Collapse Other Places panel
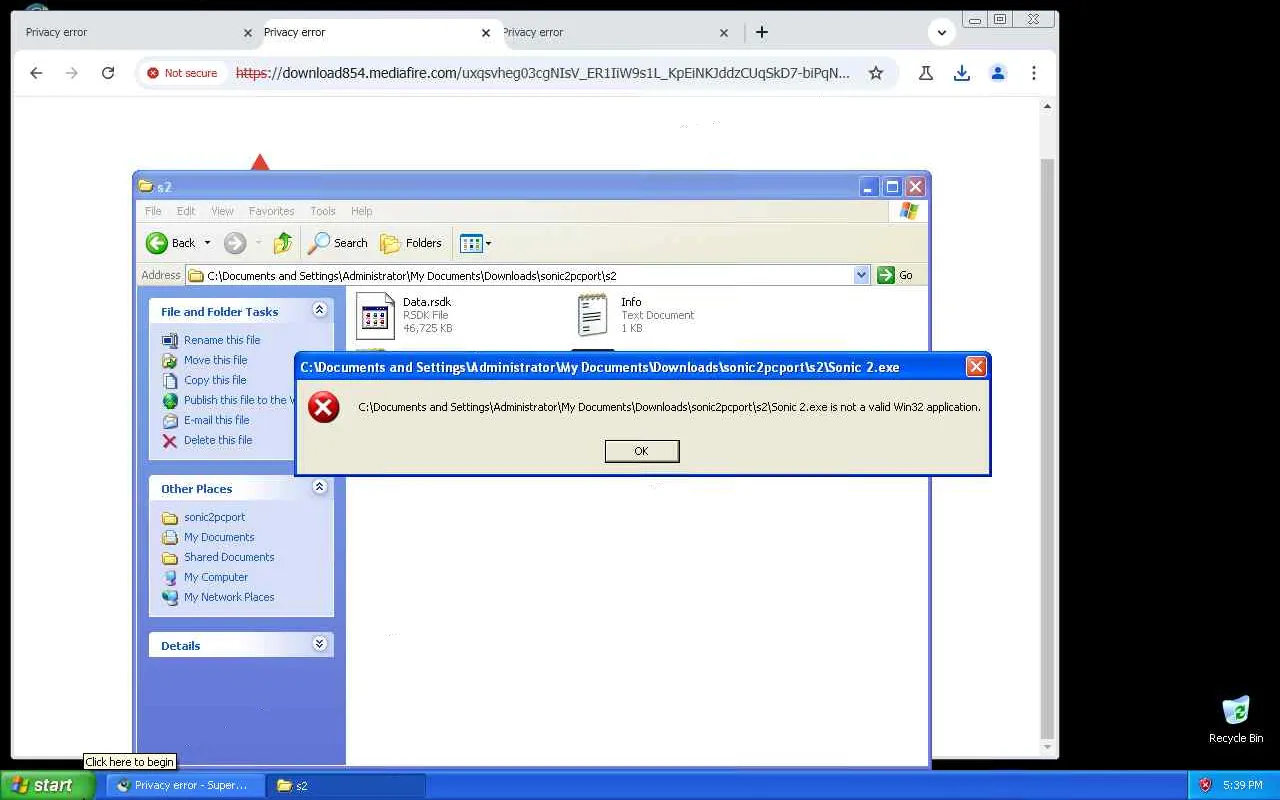This screenshot has width=1280, height=800. [x=320, y=487]
